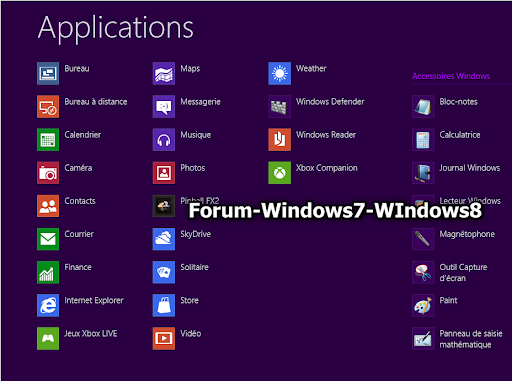The height and width of the screenshot is (381, 512).
Task: Select the Solitaire text label
Action: point(195,267)
